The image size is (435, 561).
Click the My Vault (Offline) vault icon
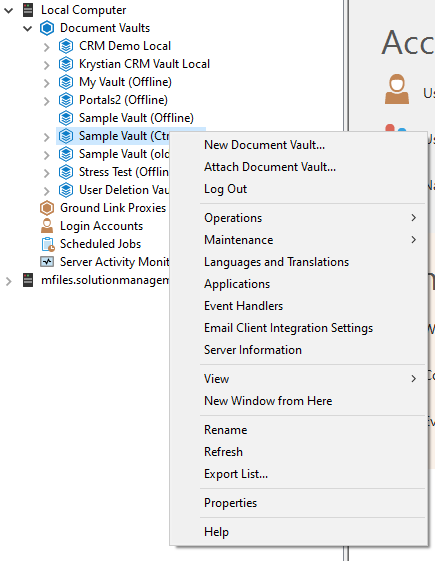coord(66,82)
